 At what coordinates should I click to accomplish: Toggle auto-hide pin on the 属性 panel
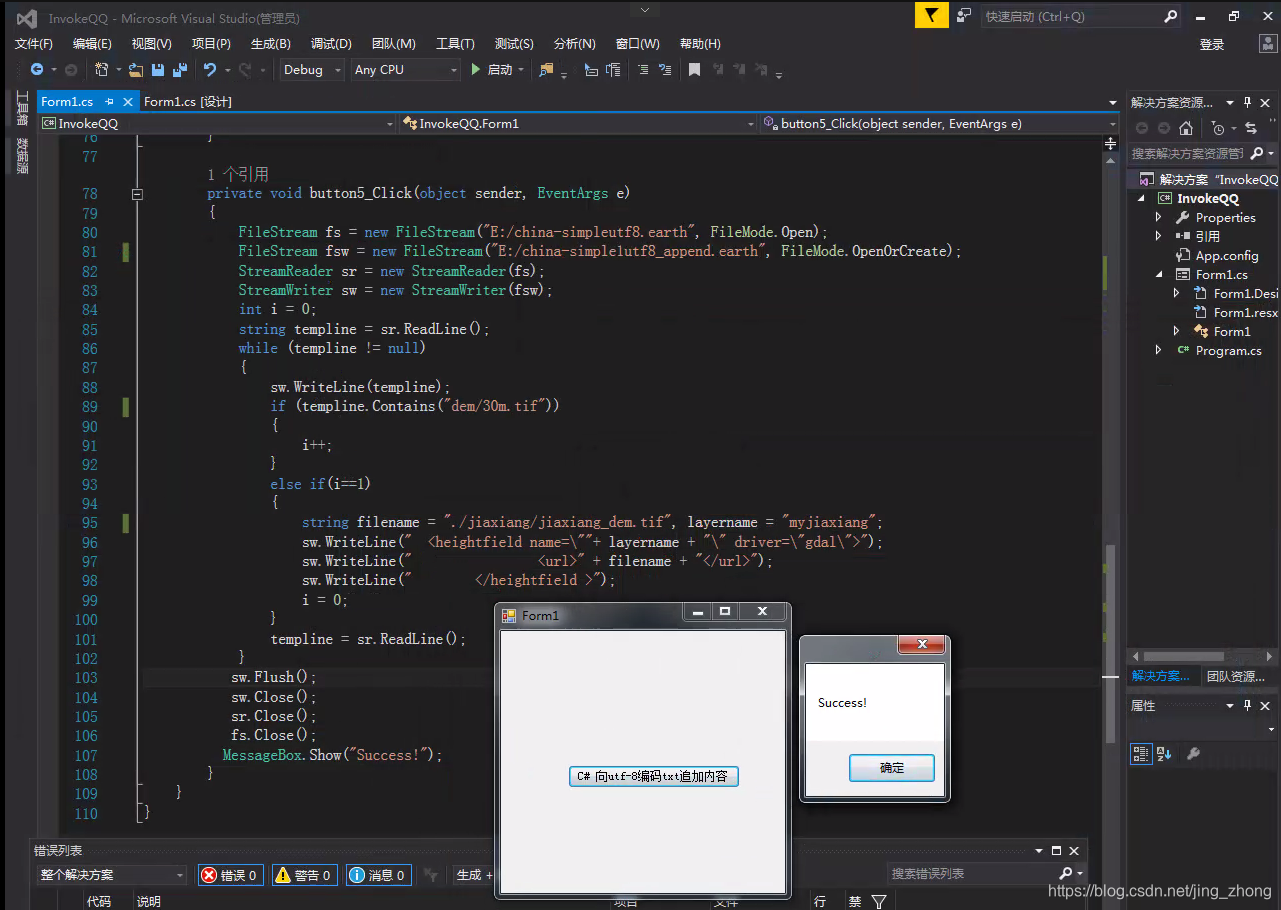[1247, 705]
